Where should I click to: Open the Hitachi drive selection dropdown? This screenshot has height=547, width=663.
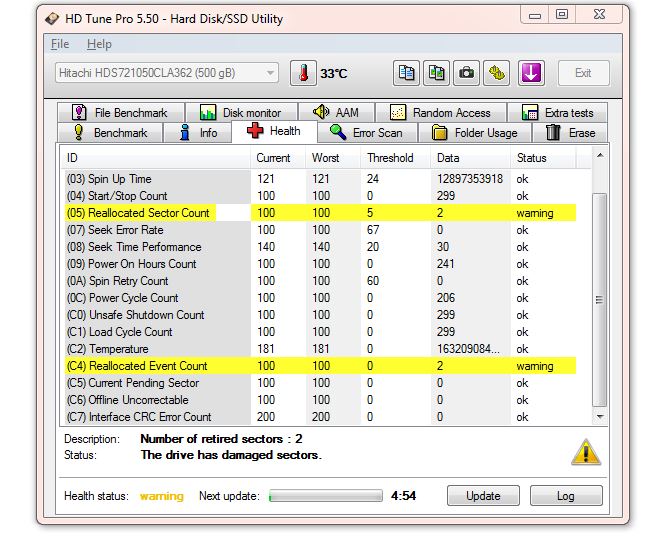pyautogui.click(x=167, y=73)
